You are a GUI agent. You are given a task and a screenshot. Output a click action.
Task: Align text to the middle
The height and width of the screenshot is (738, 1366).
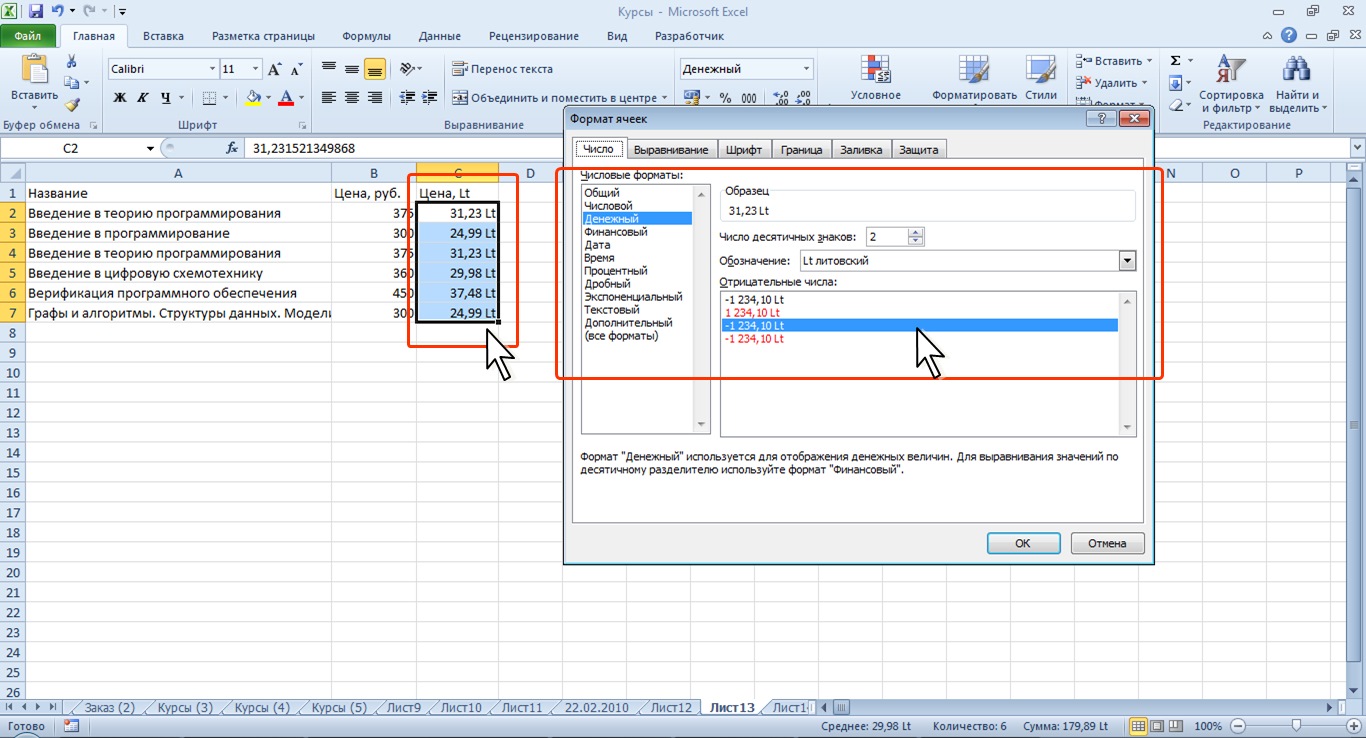coord(351,69)
